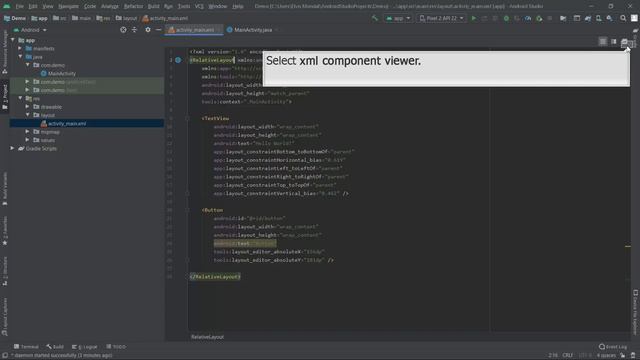The image size is (640, 360).
Task: Click the TextView tag in the XML editor
Action: [x=215, y=118]
